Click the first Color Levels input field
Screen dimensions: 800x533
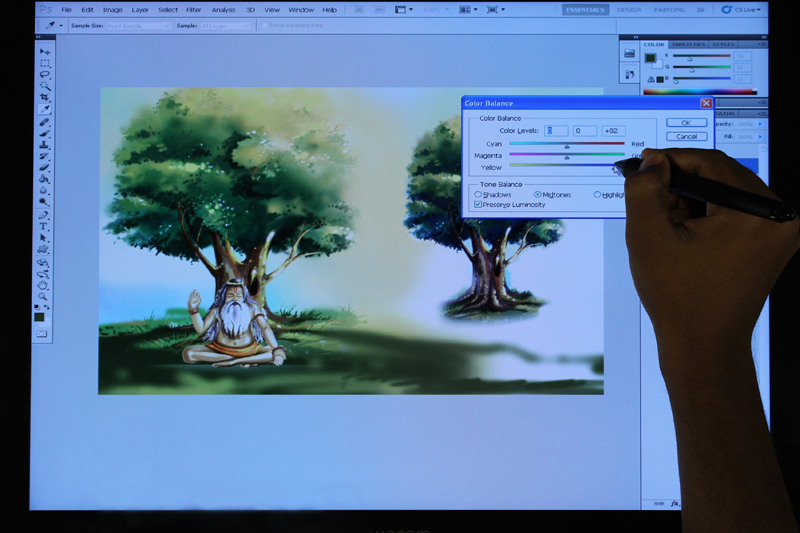(x=557, y=131)
